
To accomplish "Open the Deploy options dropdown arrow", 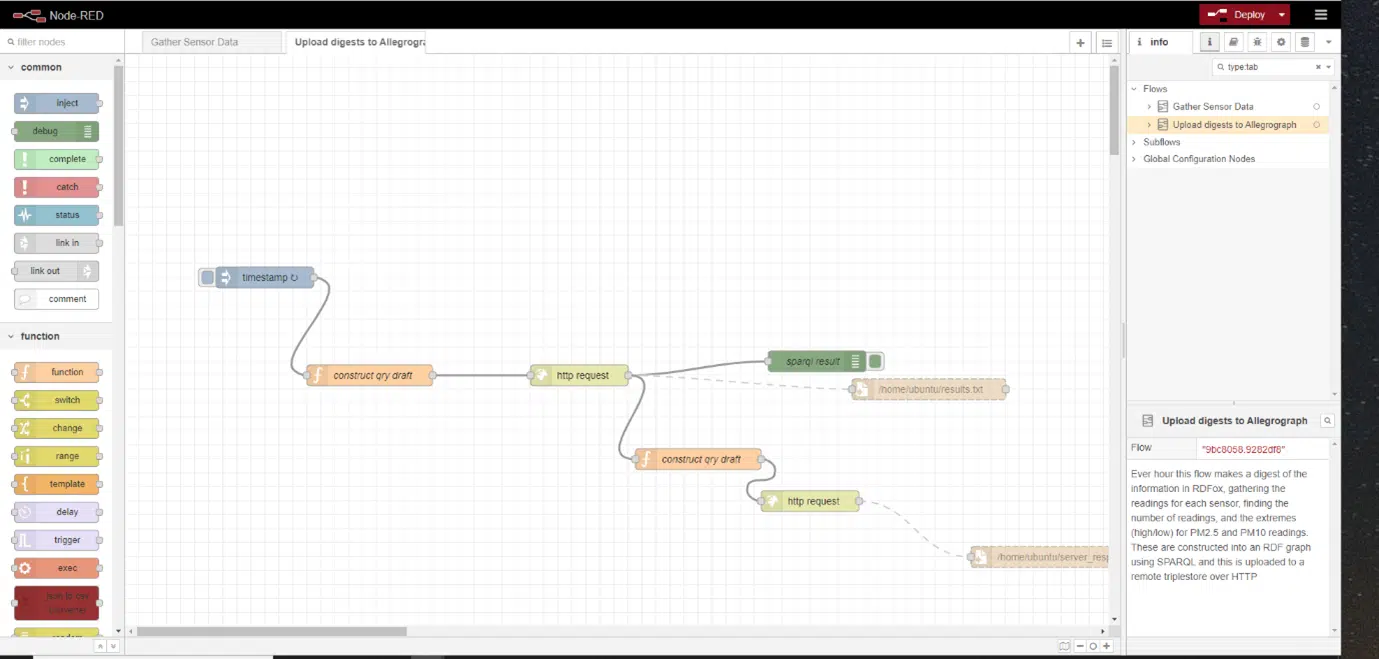I will pyautogui.click(x=1282, y=14).
